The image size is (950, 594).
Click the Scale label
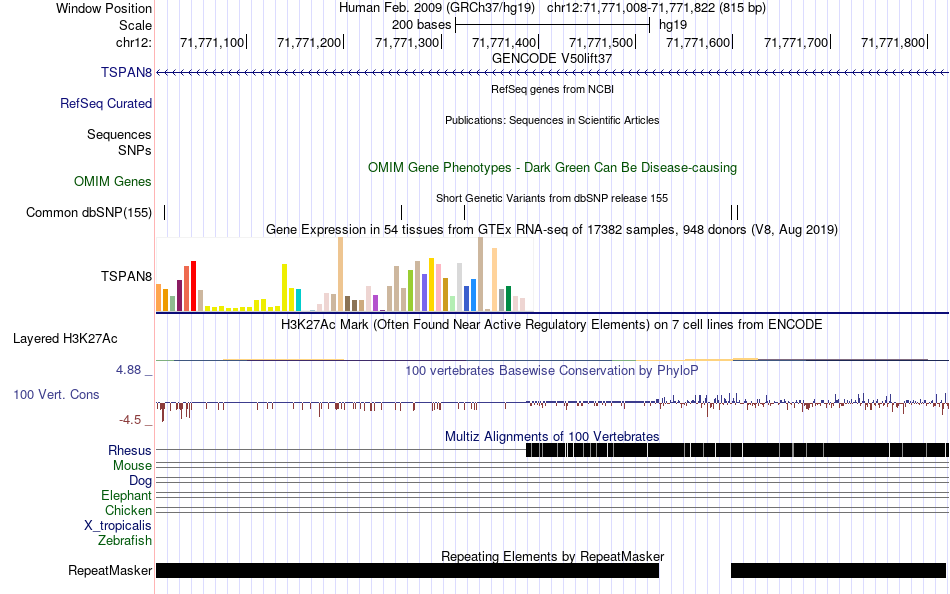click(x=135, y=25)
